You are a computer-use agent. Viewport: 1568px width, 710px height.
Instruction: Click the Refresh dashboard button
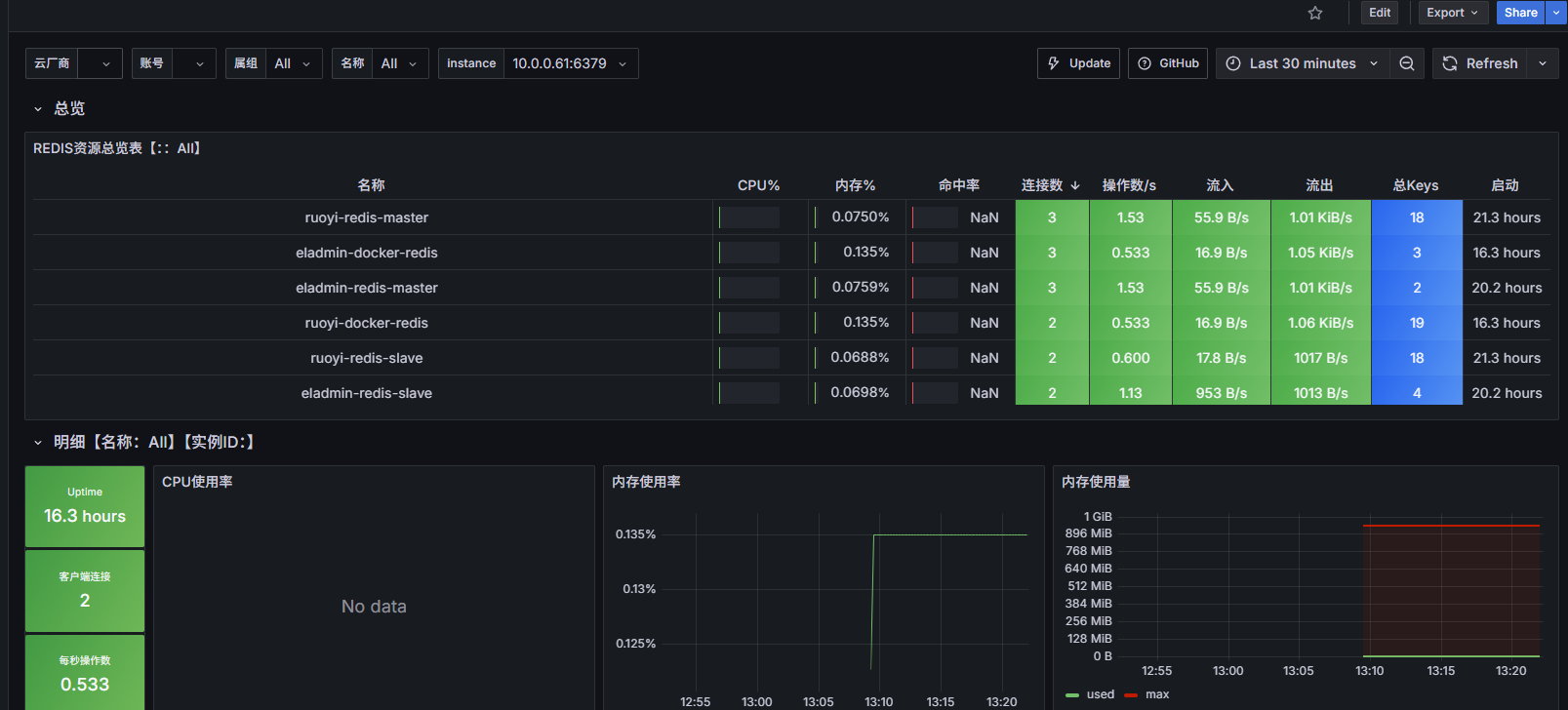1479,63
